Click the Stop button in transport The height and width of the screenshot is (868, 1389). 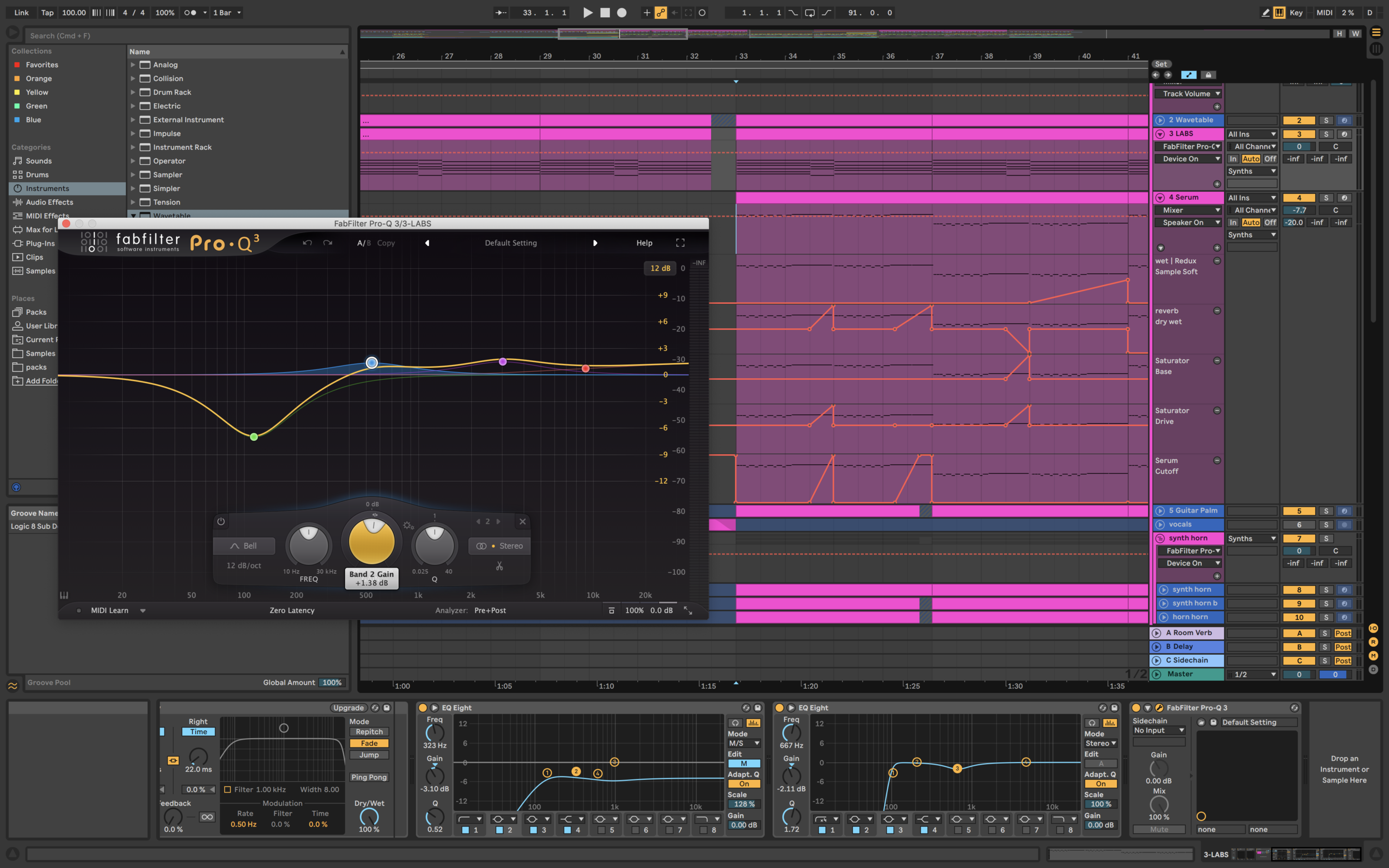pyautogui.click(x=604, y=13)
